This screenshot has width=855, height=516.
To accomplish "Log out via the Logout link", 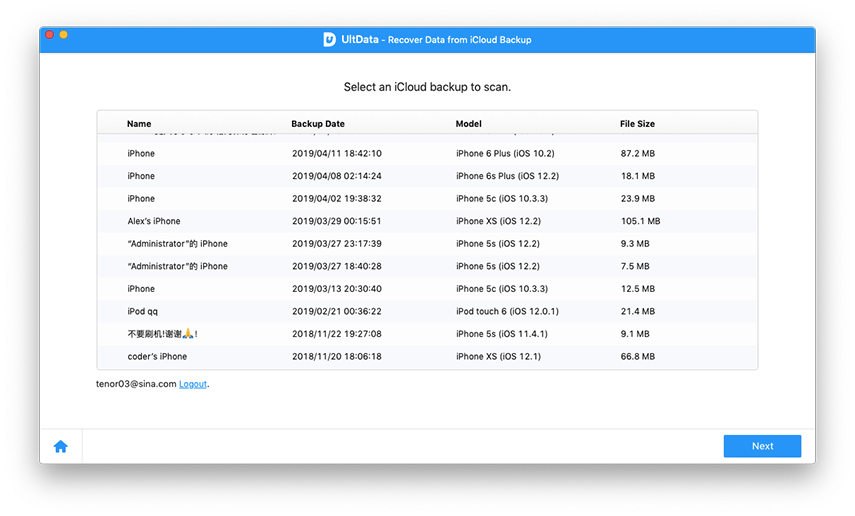I will tap(193, 384).
